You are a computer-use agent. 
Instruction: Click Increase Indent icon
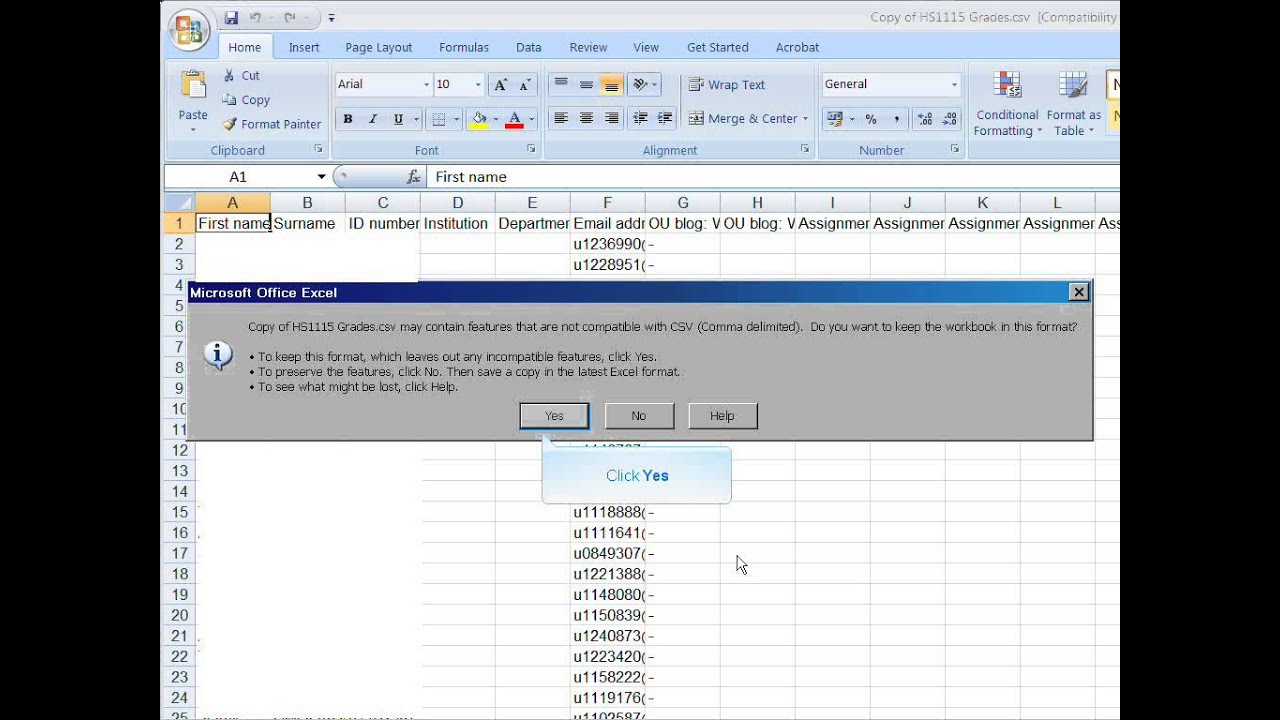point(665,118)
